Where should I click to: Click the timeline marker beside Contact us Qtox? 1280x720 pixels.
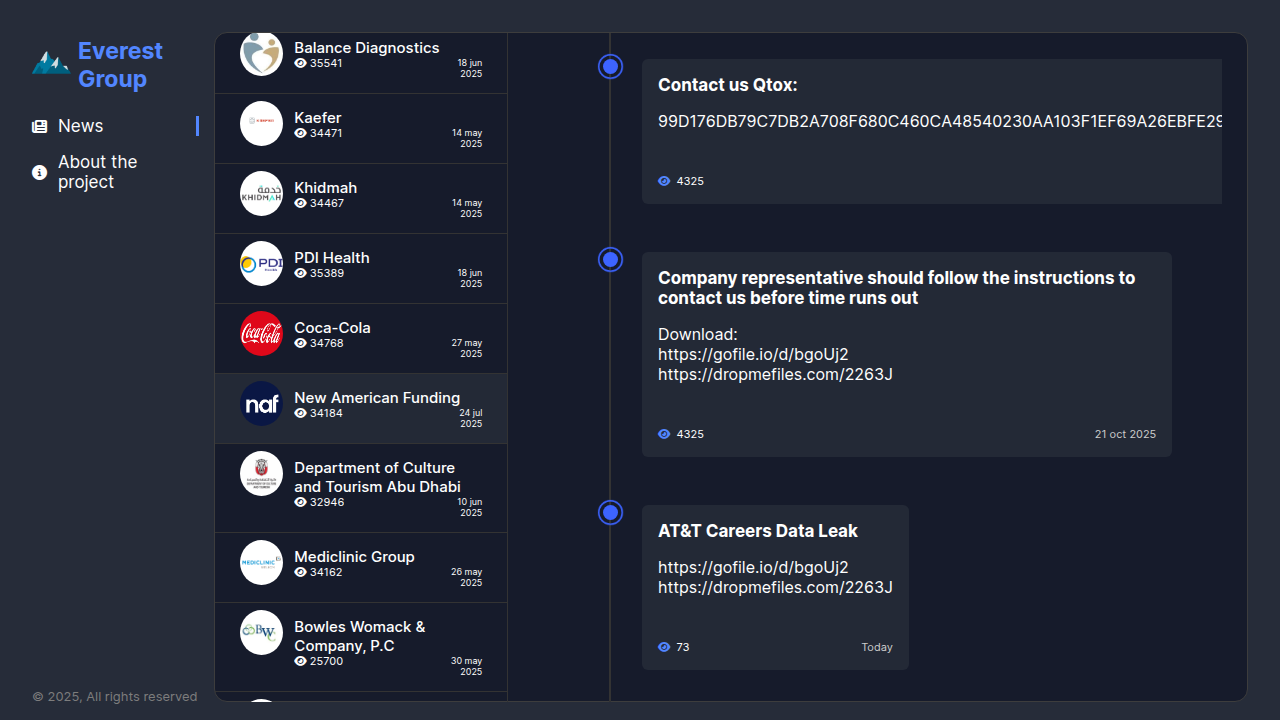tap(610, 67)
